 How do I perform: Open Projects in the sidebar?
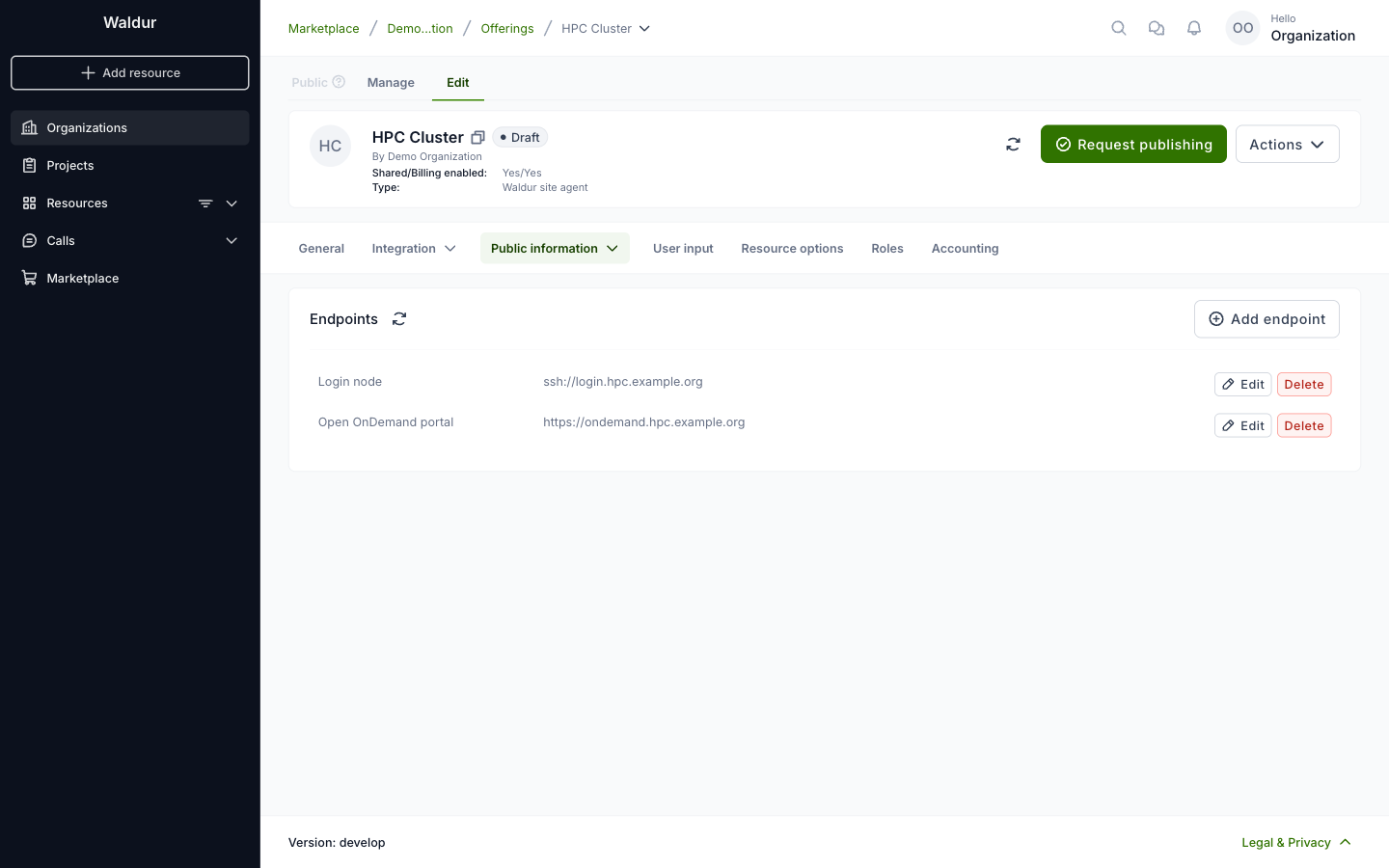130,165
